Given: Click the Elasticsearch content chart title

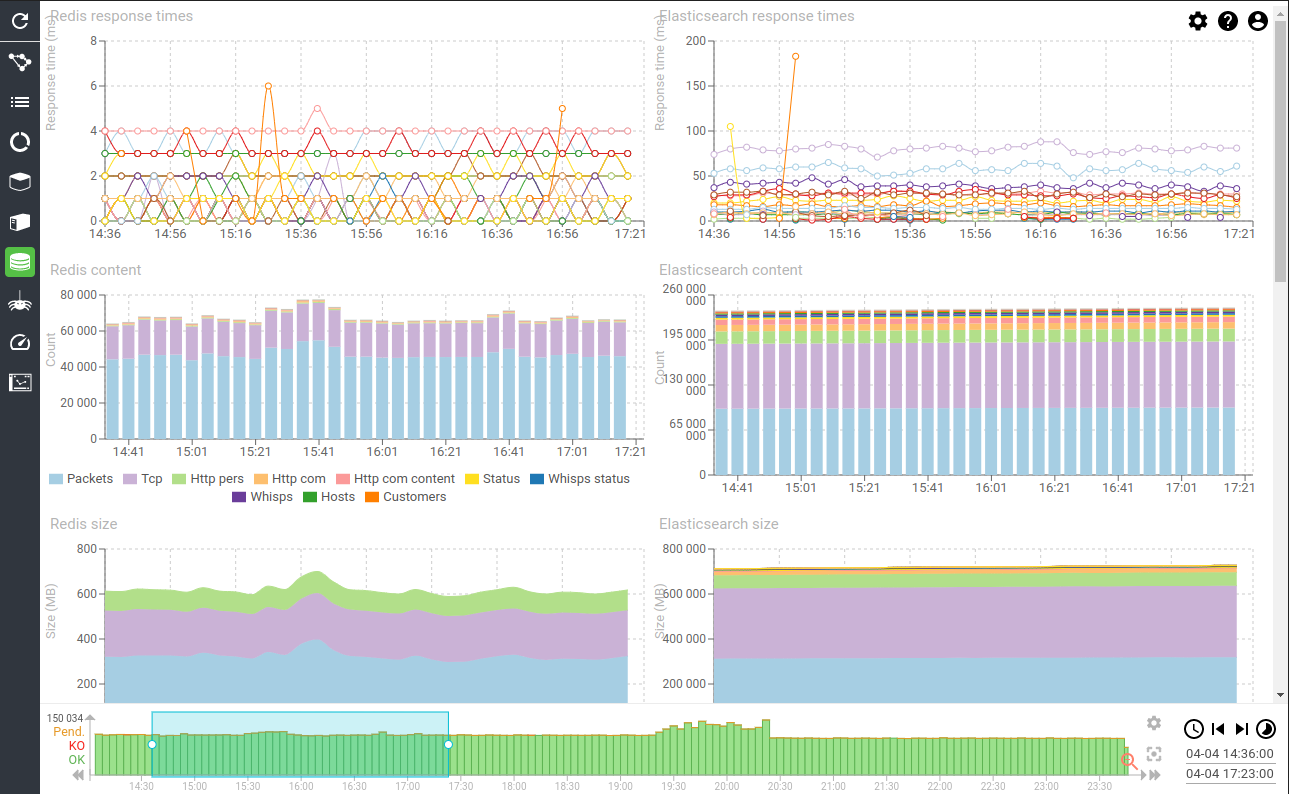Looking at the screenshot, I should coord(731,270).
